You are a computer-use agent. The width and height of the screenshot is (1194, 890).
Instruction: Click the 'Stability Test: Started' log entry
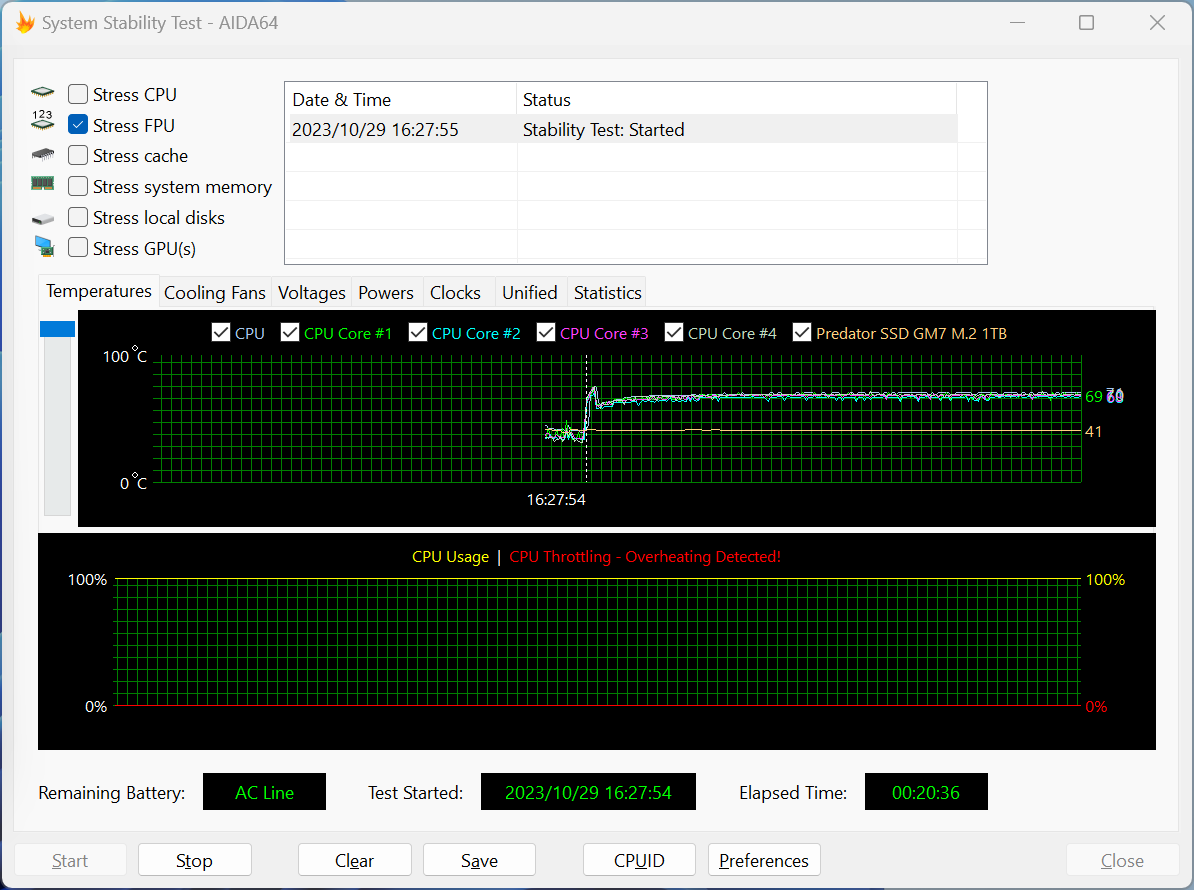pos(603,130)
